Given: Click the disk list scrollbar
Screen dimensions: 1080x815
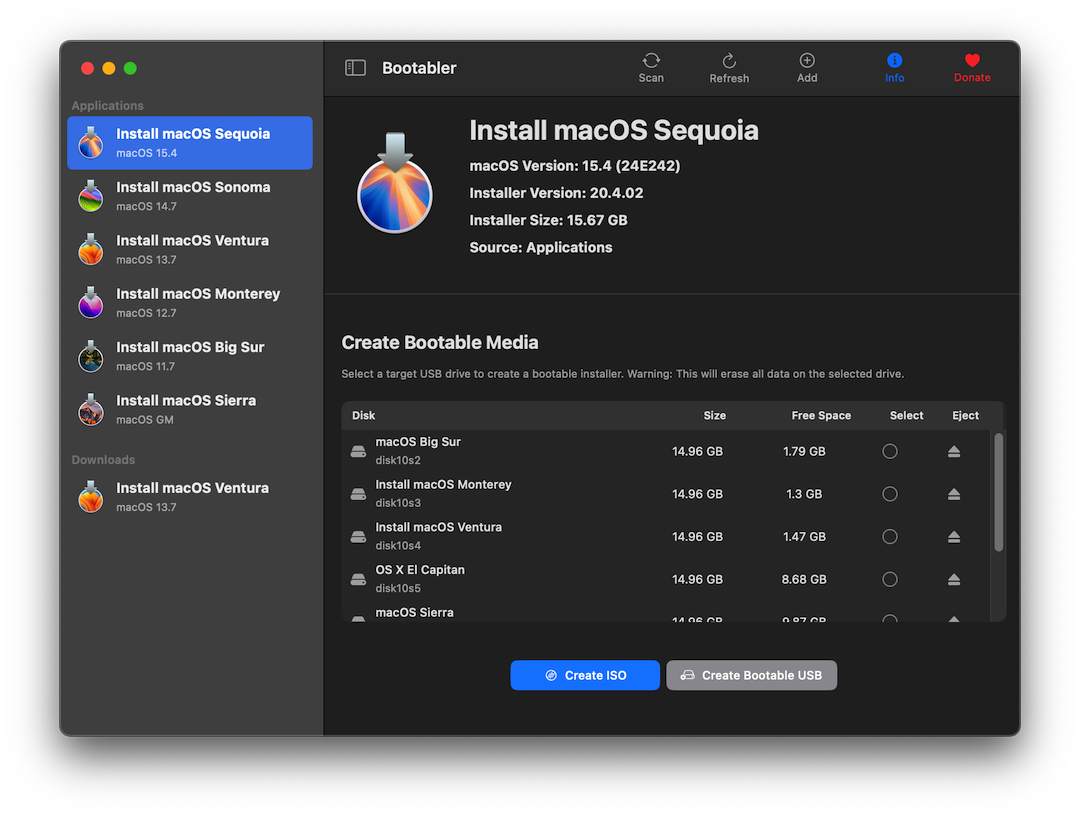Looking at the screenshot, I should pos(999,492).
